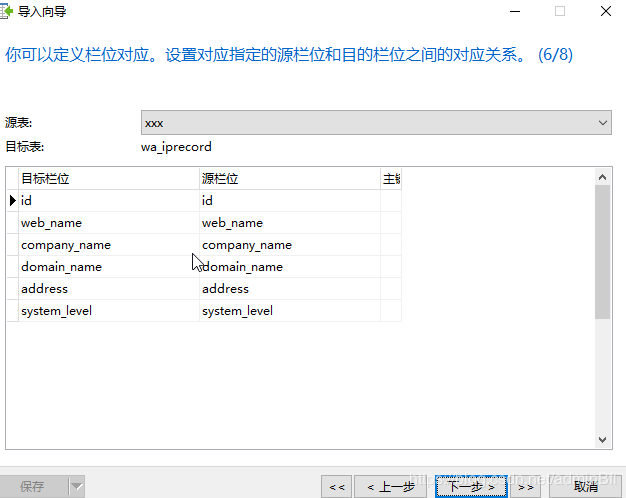Open the save button dropdown arrow

click(x=76, y=486)
